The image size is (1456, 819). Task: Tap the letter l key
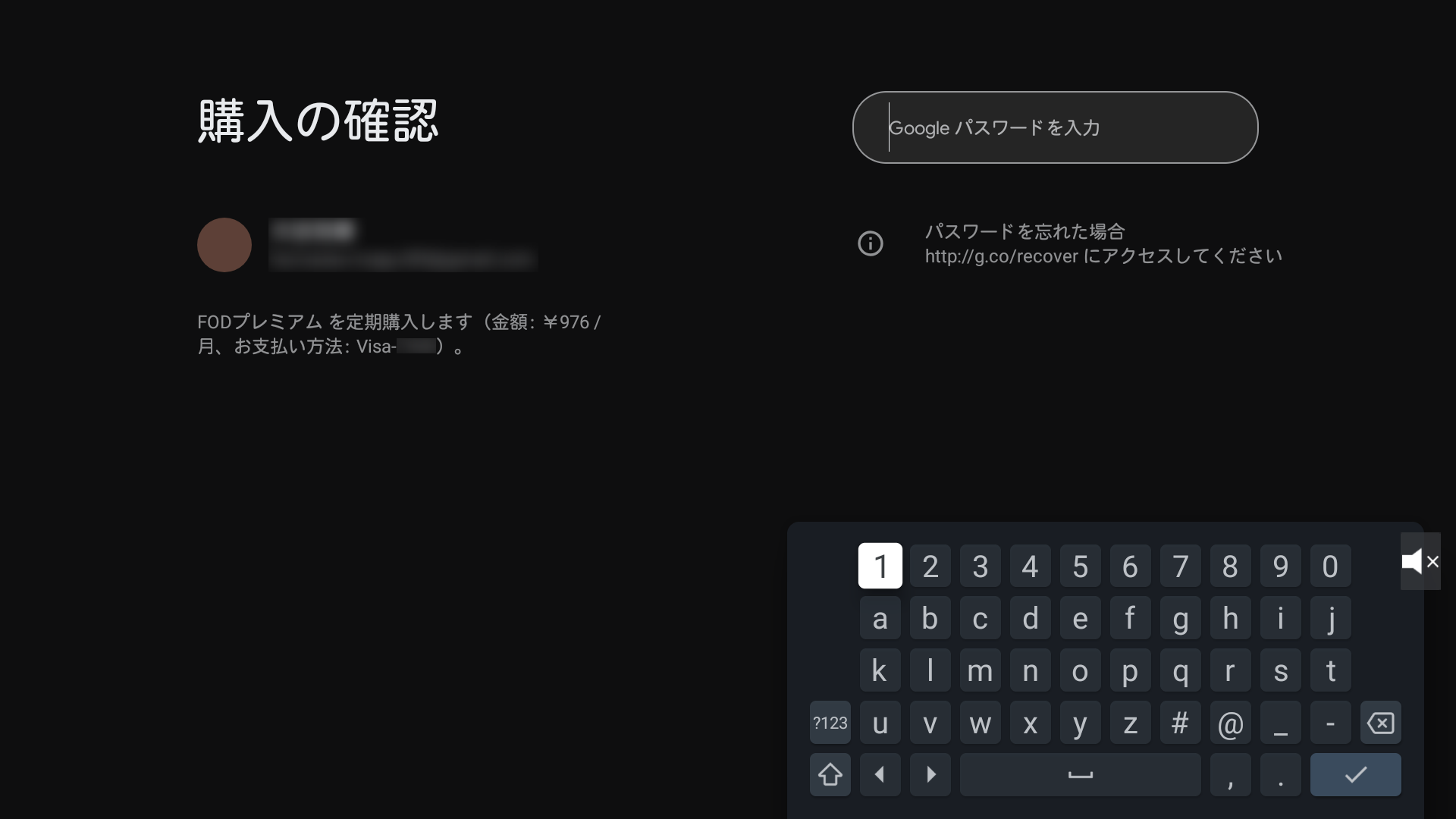click(930, 670)
